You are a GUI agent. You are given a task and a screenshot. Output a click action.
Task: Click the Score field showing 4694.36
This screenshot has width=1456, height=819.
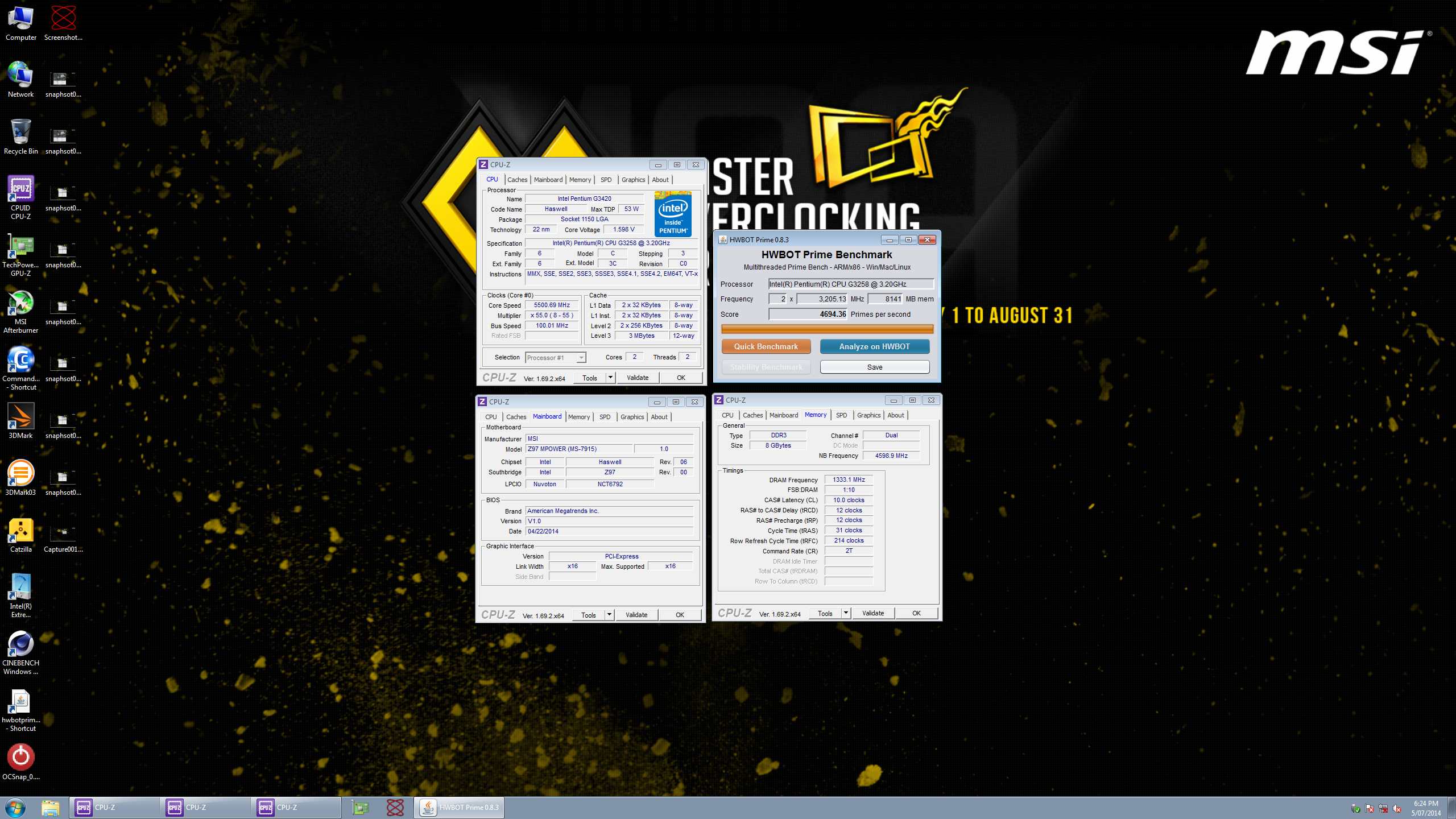pyautogui.click(x=808, y=314)
